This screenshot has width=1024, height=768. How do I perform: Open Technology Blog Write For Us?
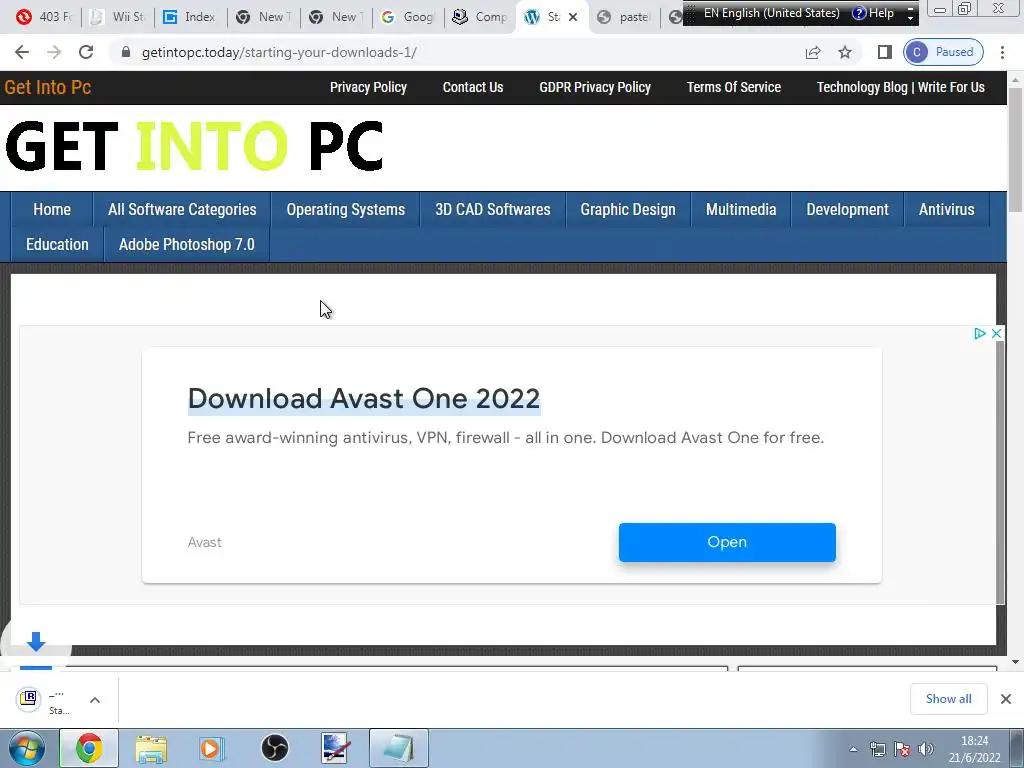(901, 88)
